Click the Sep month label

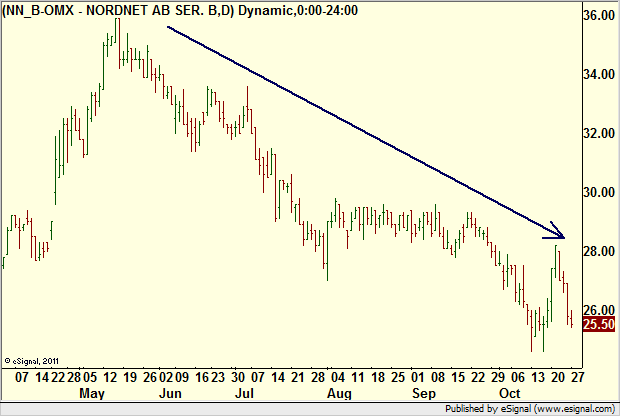click(424, 394)
